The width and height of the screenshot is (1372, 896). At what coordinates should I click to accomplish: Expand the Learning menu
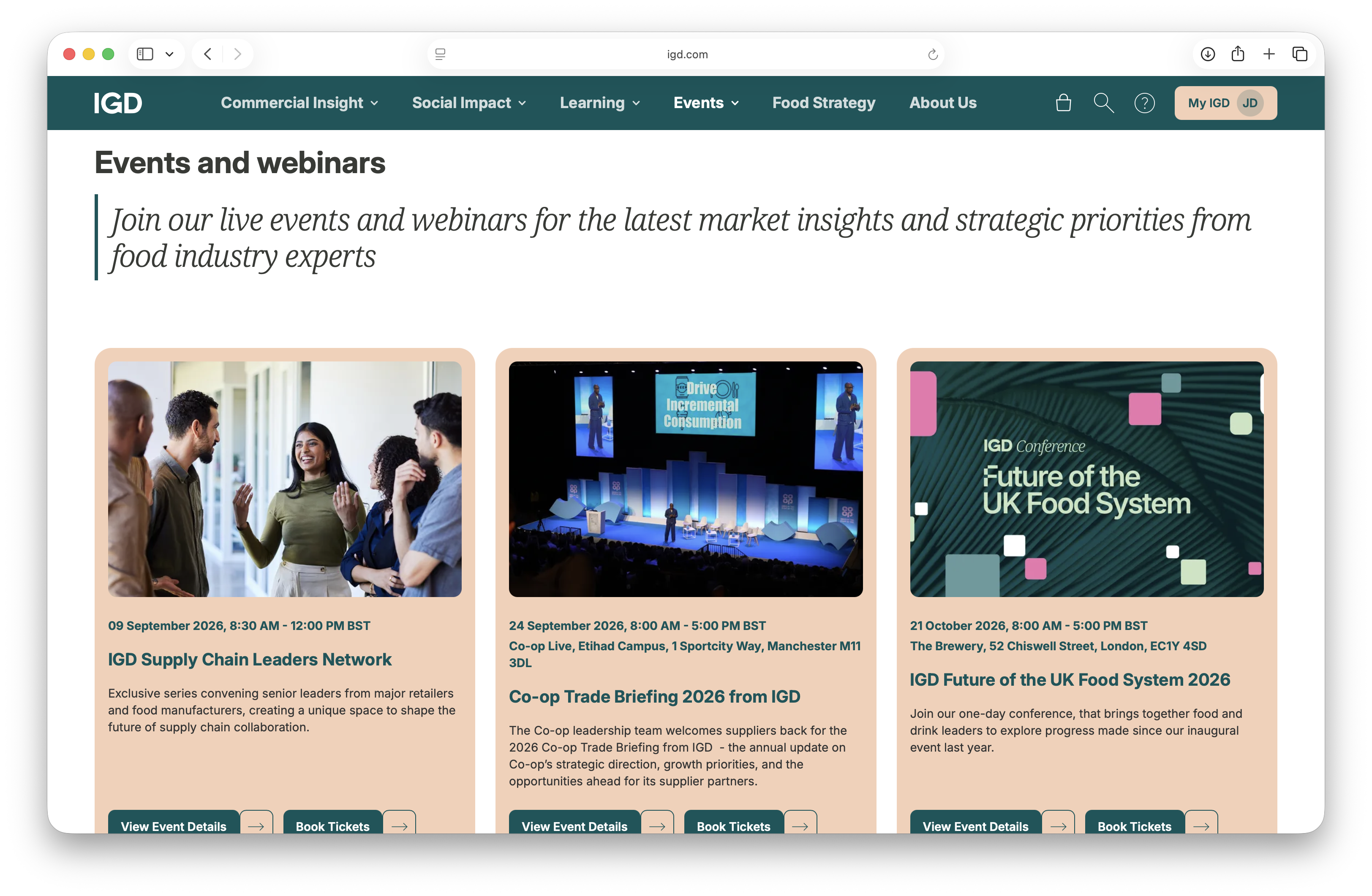pos(600,103)
